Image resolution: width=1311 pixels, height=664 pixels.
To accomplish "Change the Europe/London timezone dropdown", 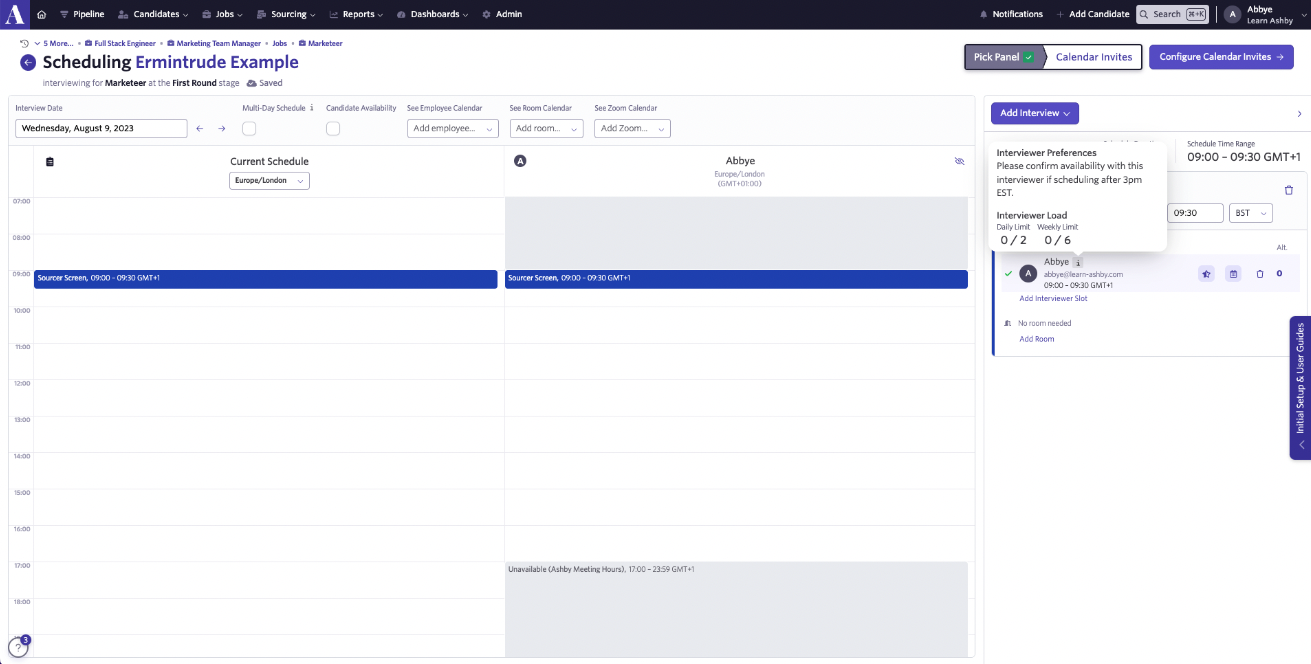I will coord(269,181).
